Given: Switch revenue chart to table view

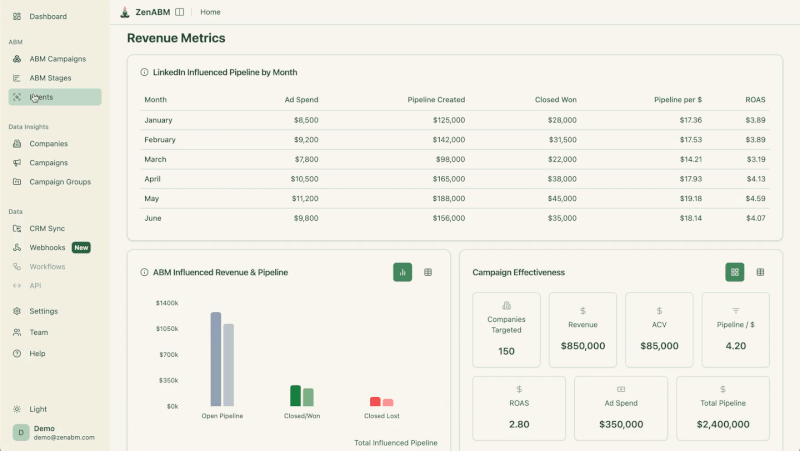Looking at the screenshot, I should pyautogui.click(x=428, y=272).
